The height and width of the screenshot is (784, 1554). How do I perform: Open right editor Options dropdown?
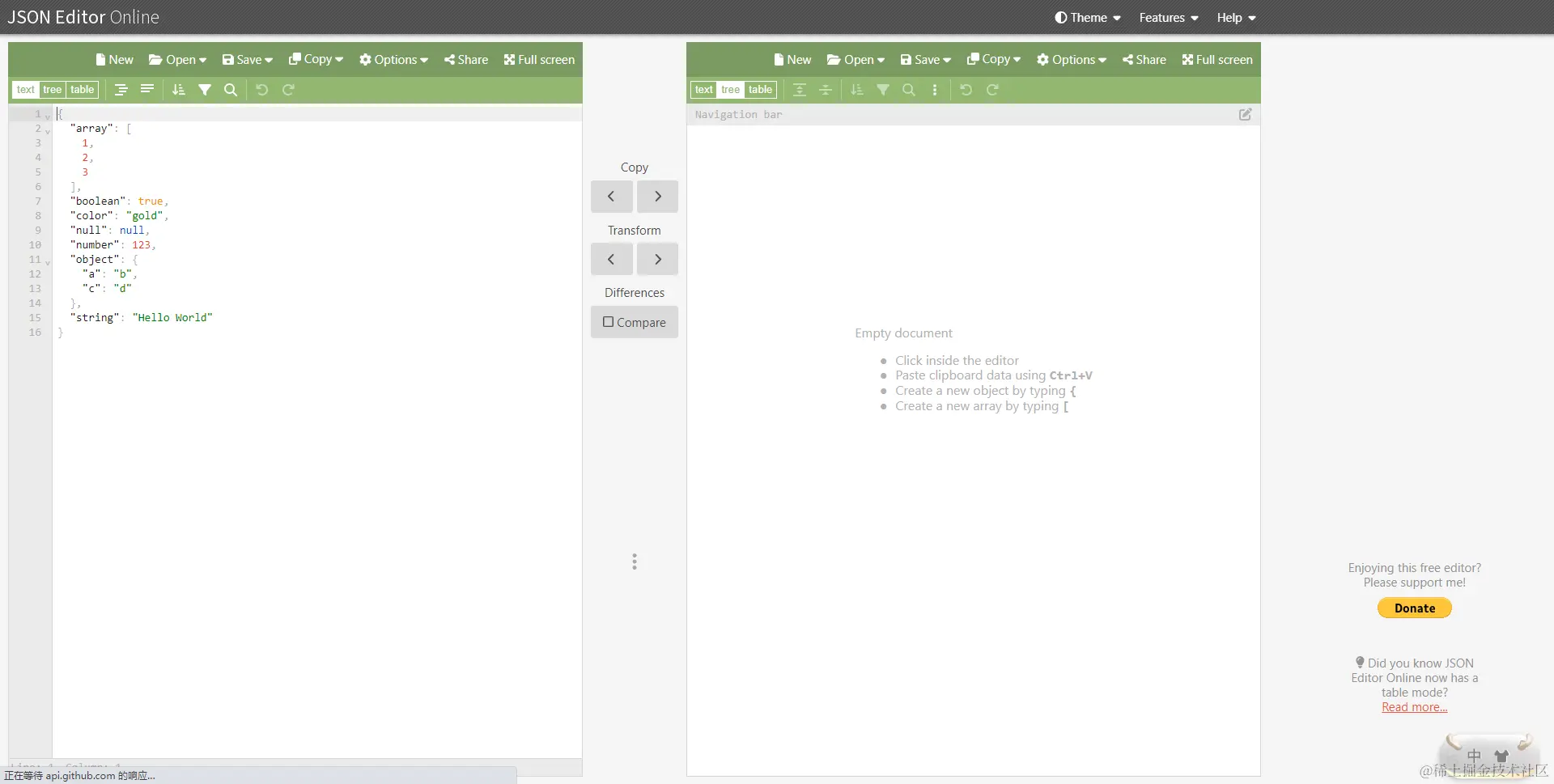(x=1072, y=60)
